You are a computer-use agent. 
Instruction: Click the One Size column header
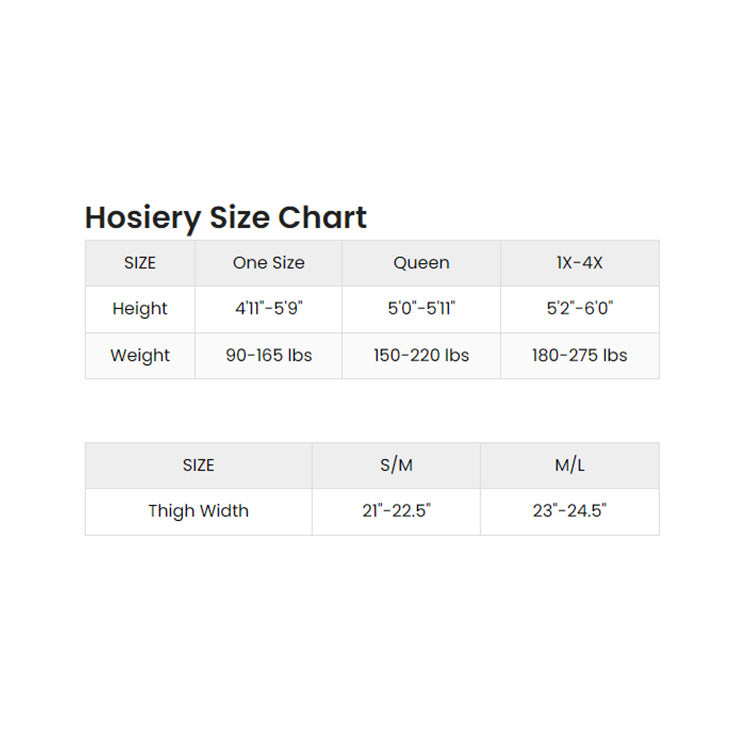(268, 263)
